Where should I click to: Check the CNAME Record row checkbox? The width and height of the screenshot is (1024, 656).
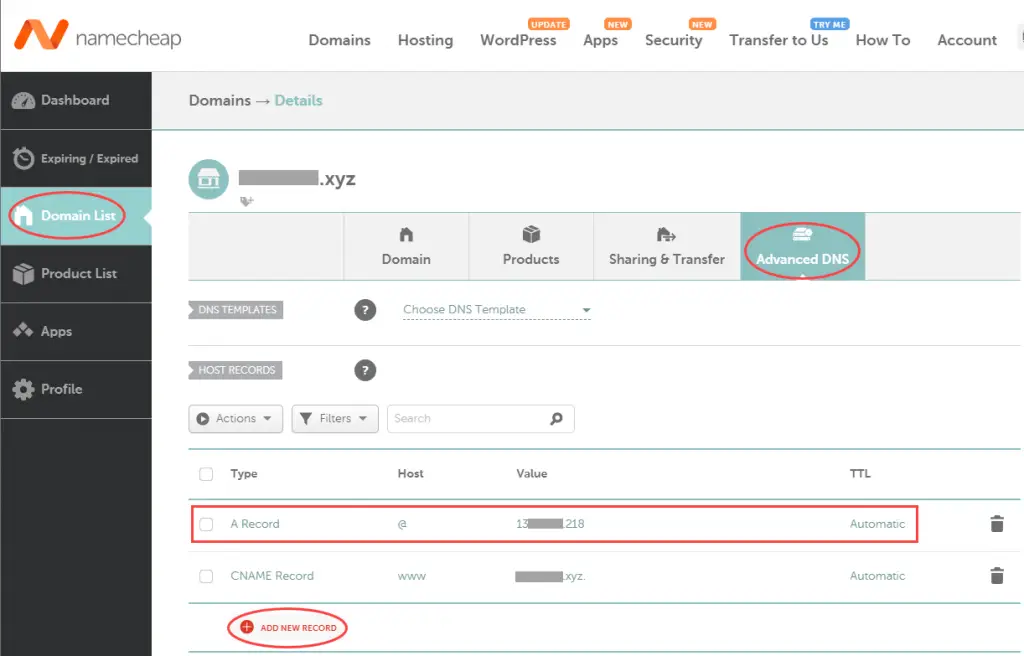(x=206, y=576)
